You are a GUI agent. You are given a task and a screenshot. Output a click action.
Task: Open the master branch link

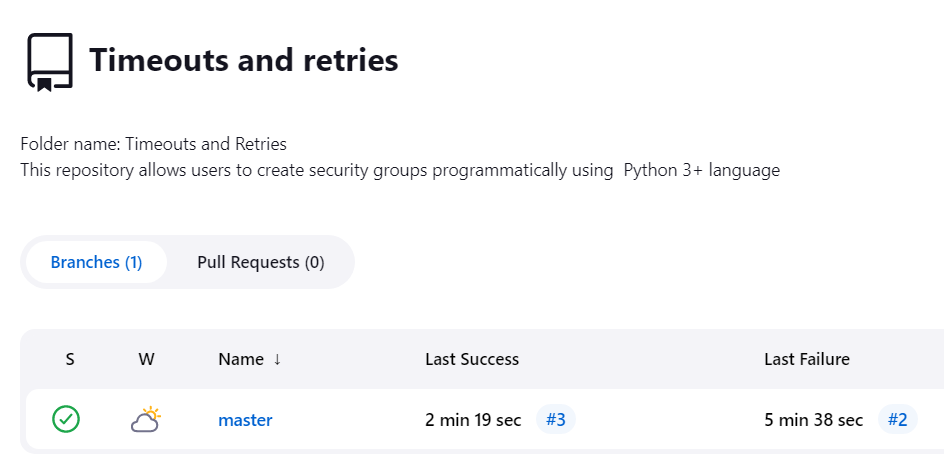245,420
